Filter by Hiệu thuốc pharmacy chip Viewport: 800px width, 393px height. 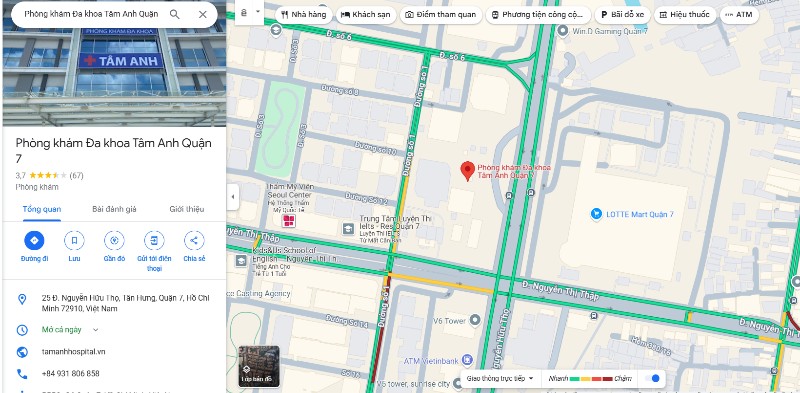[x=685, y=15]
